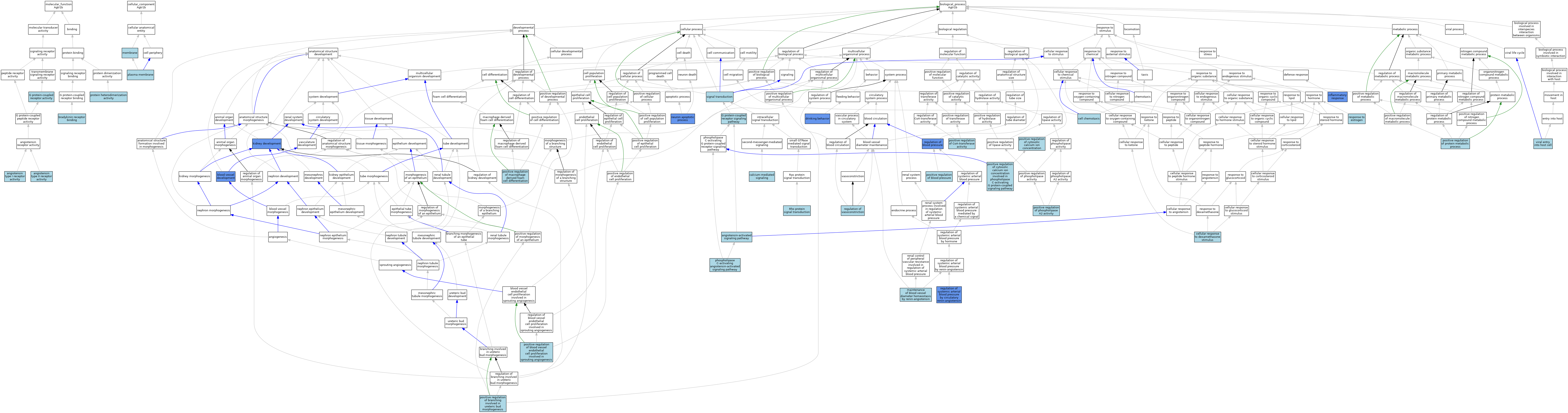Select the 'regulation of biological process' node
This screenshot has height=413, width=1568.
click(x=791, y=53)
